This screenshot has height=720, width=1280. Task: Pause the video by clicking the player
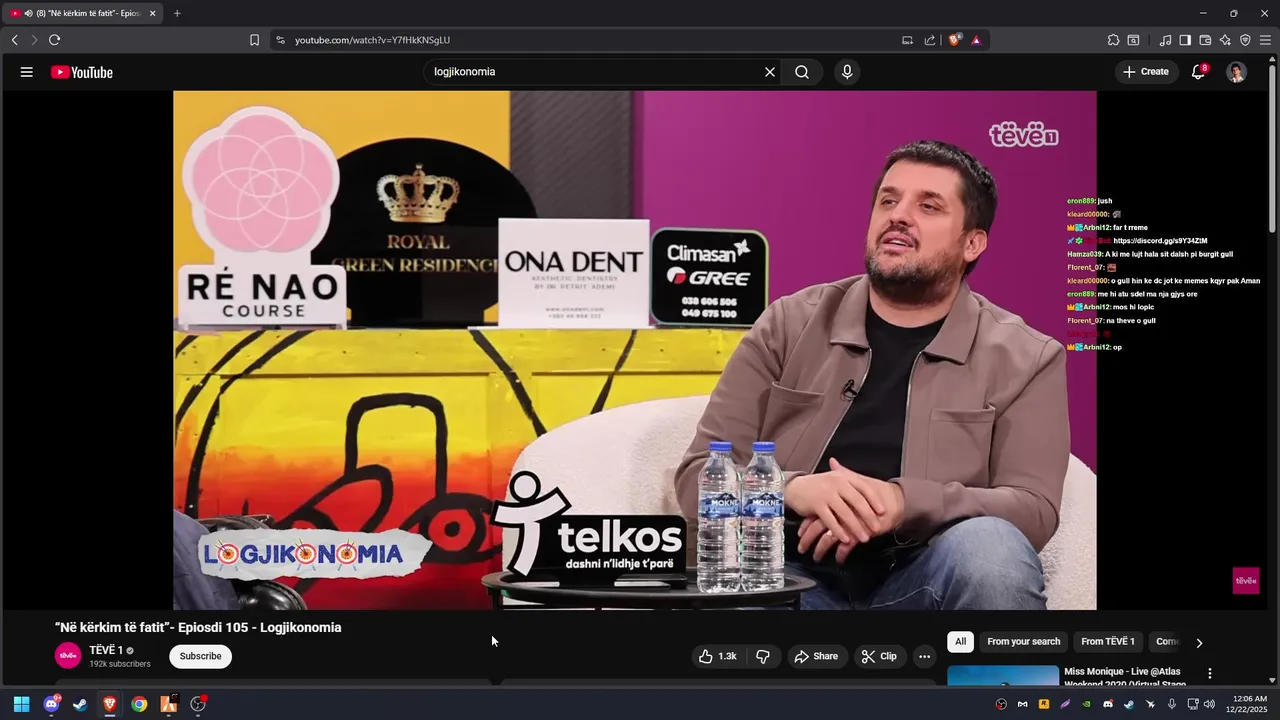point(634,350)
